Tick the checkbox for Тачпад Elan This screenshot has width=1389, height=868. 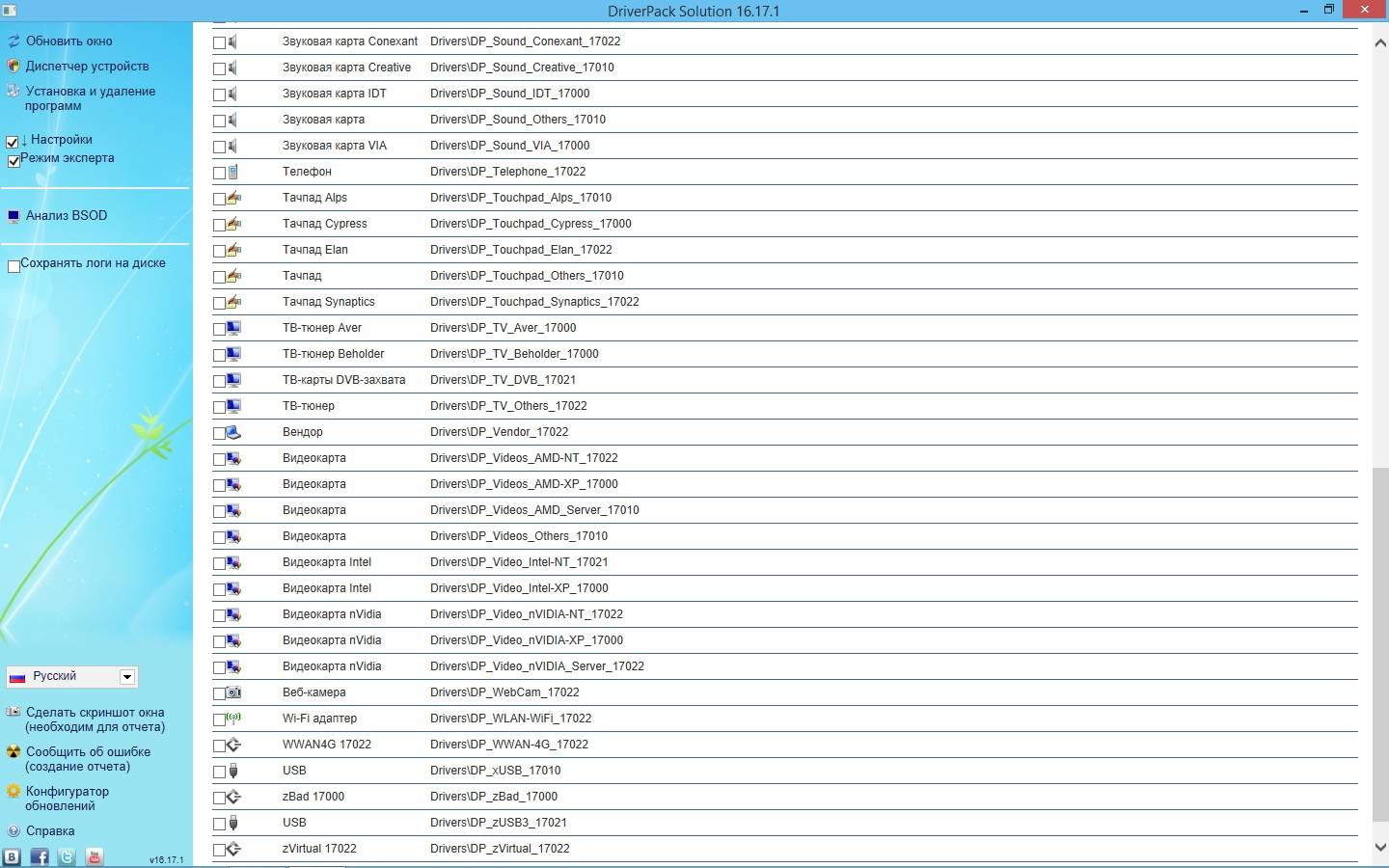click(219, 251)
